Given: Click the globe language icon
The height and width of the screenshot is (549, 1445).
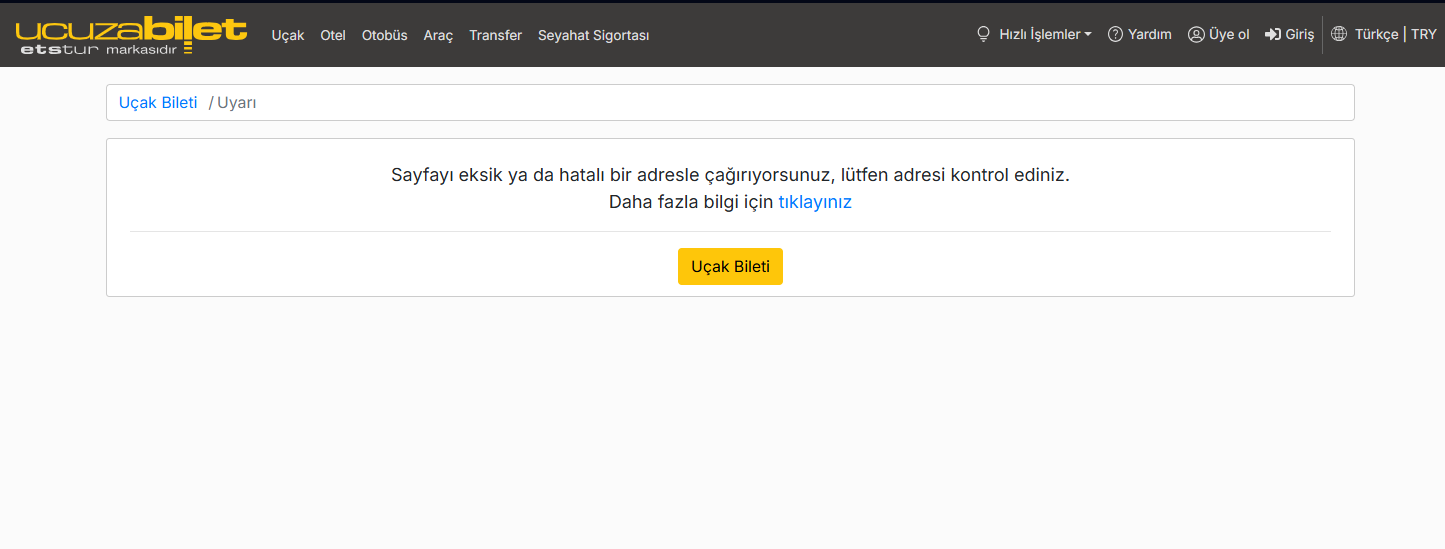Looking at the screenshot, I should pos(1339,34).
